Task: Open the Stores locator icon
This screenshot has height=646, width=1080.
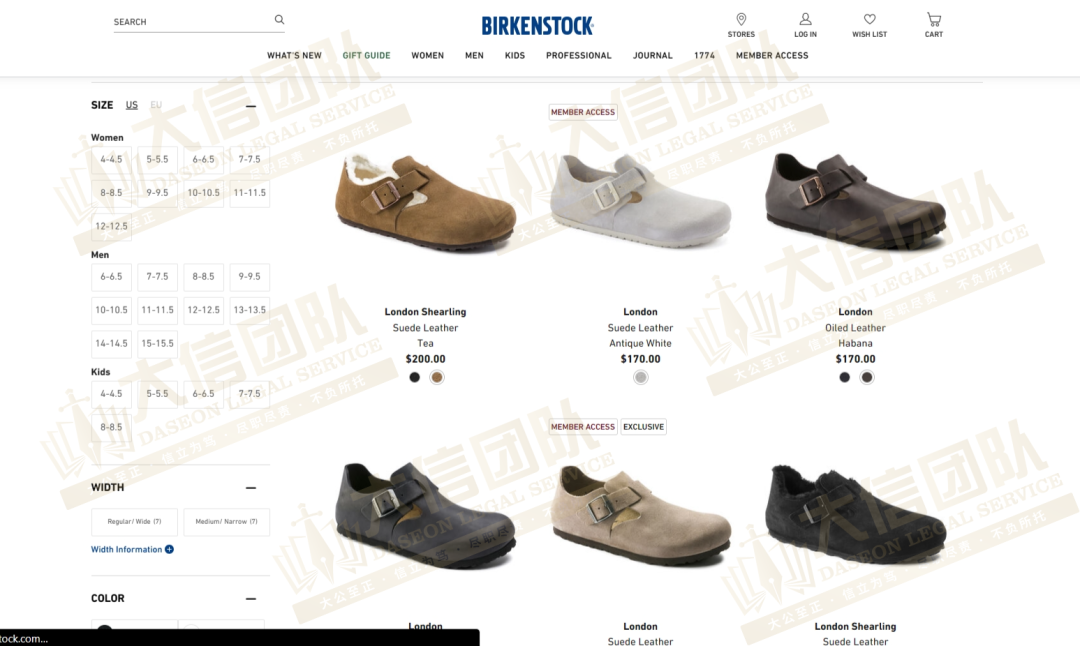Action: (x=741, y=19)
